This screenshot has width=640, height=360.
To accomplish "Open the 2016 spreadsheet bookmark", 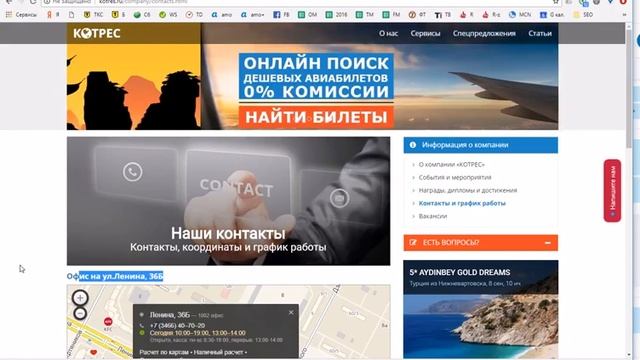I will [336, 15].
